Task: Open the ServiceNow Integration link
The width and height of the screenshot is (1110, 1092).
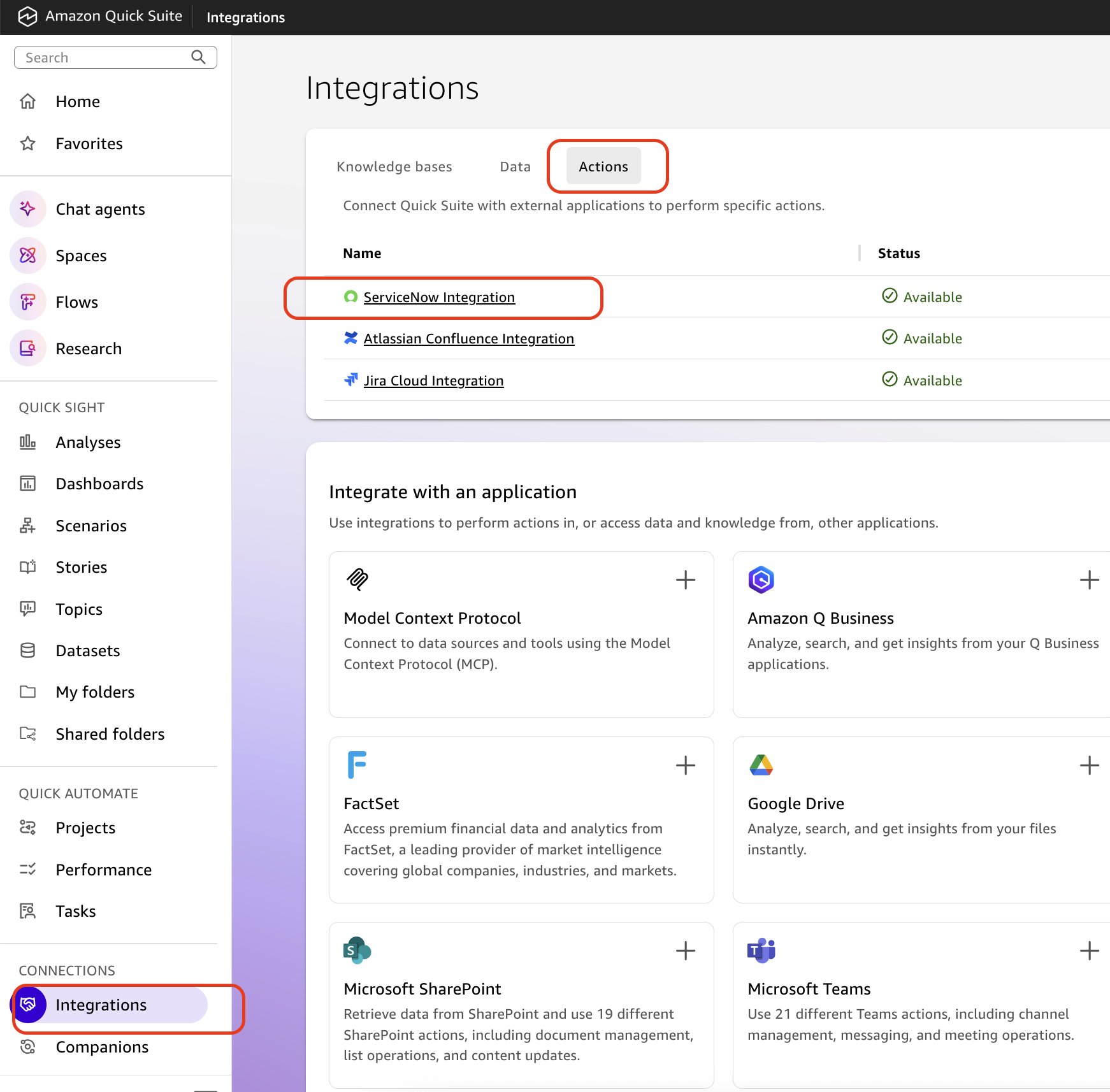Action: (439, 296)
